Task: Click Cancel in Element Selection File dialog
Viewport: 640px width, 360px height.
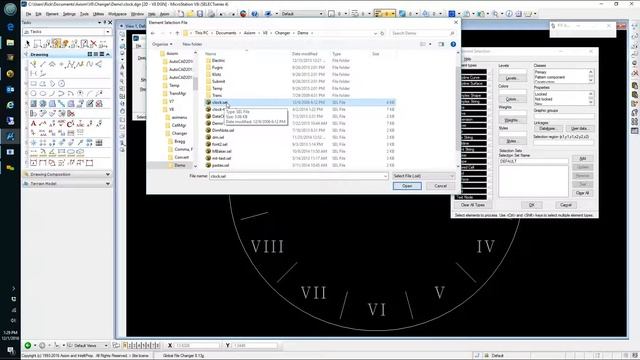Action: (x=440, y=186)
